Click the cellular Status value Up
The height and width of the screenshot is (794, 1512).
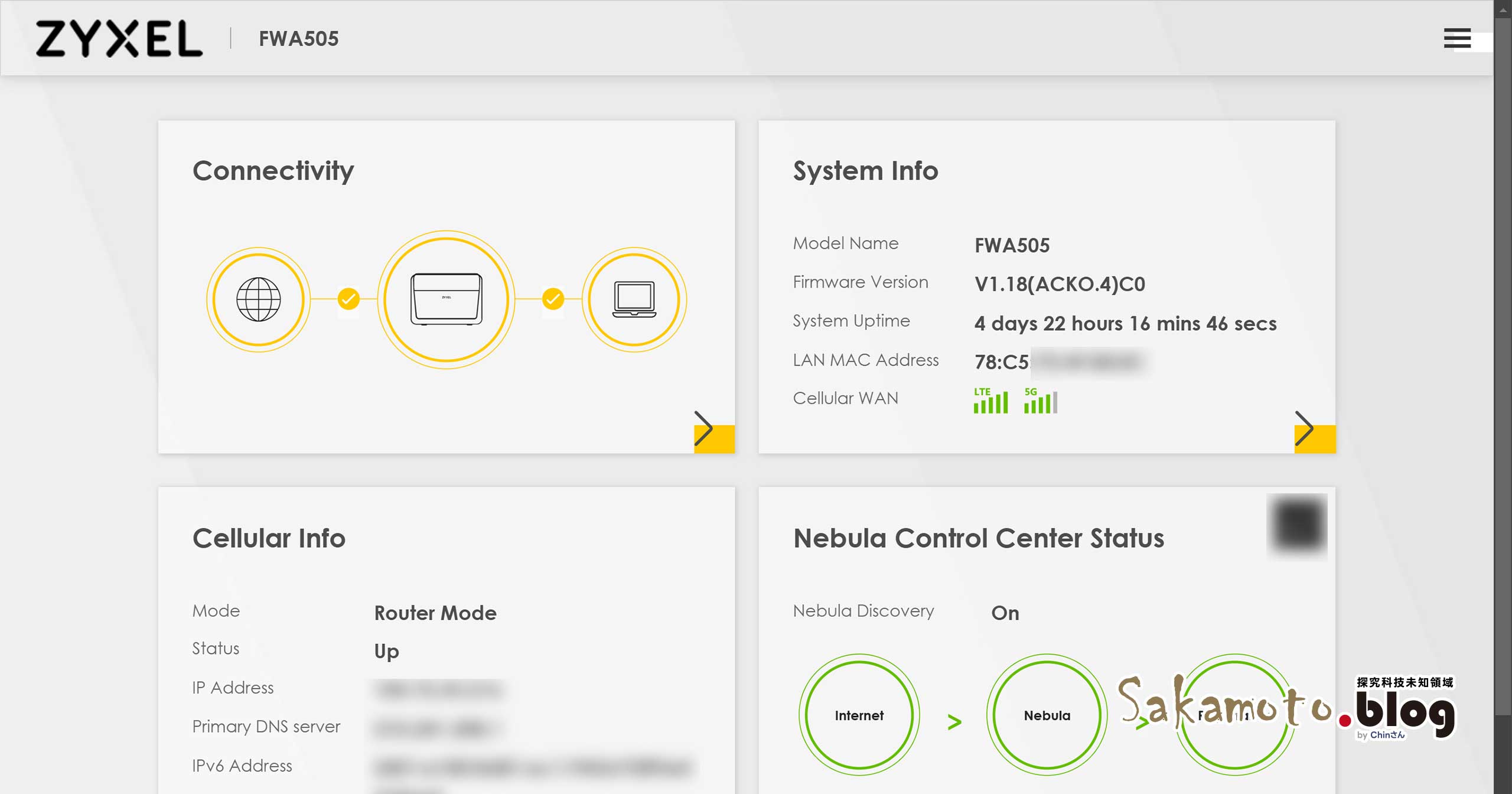[x=386, y=652]
